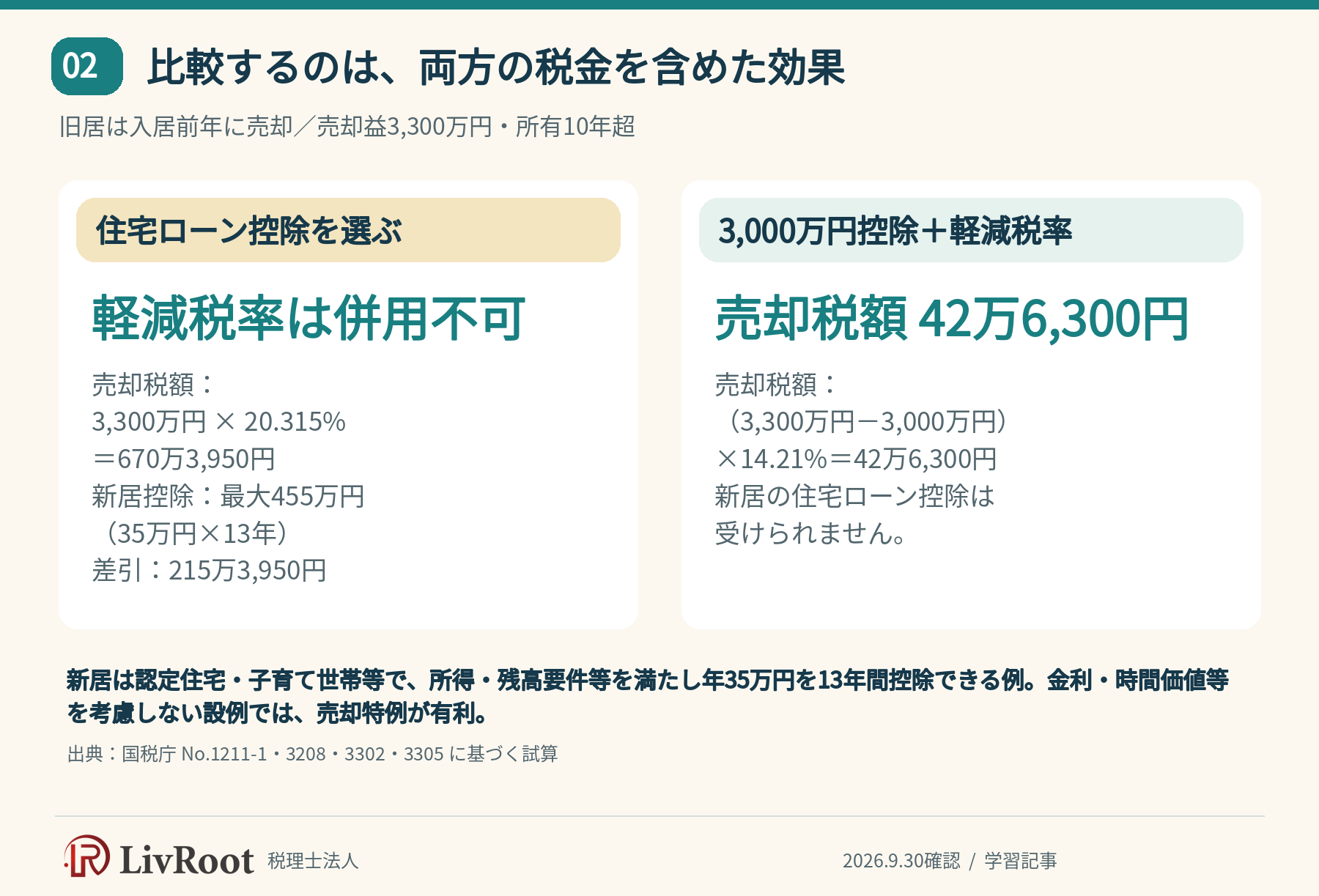
Task: Select the subtitle 旧居は入居前年に売却
Action: 176,127
